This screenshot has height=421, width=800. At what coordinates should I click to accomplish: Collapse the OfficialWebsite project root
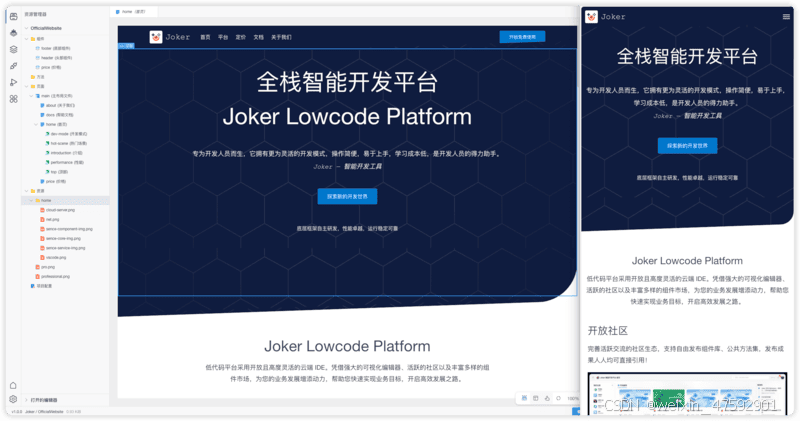click(x=26, y=28)
